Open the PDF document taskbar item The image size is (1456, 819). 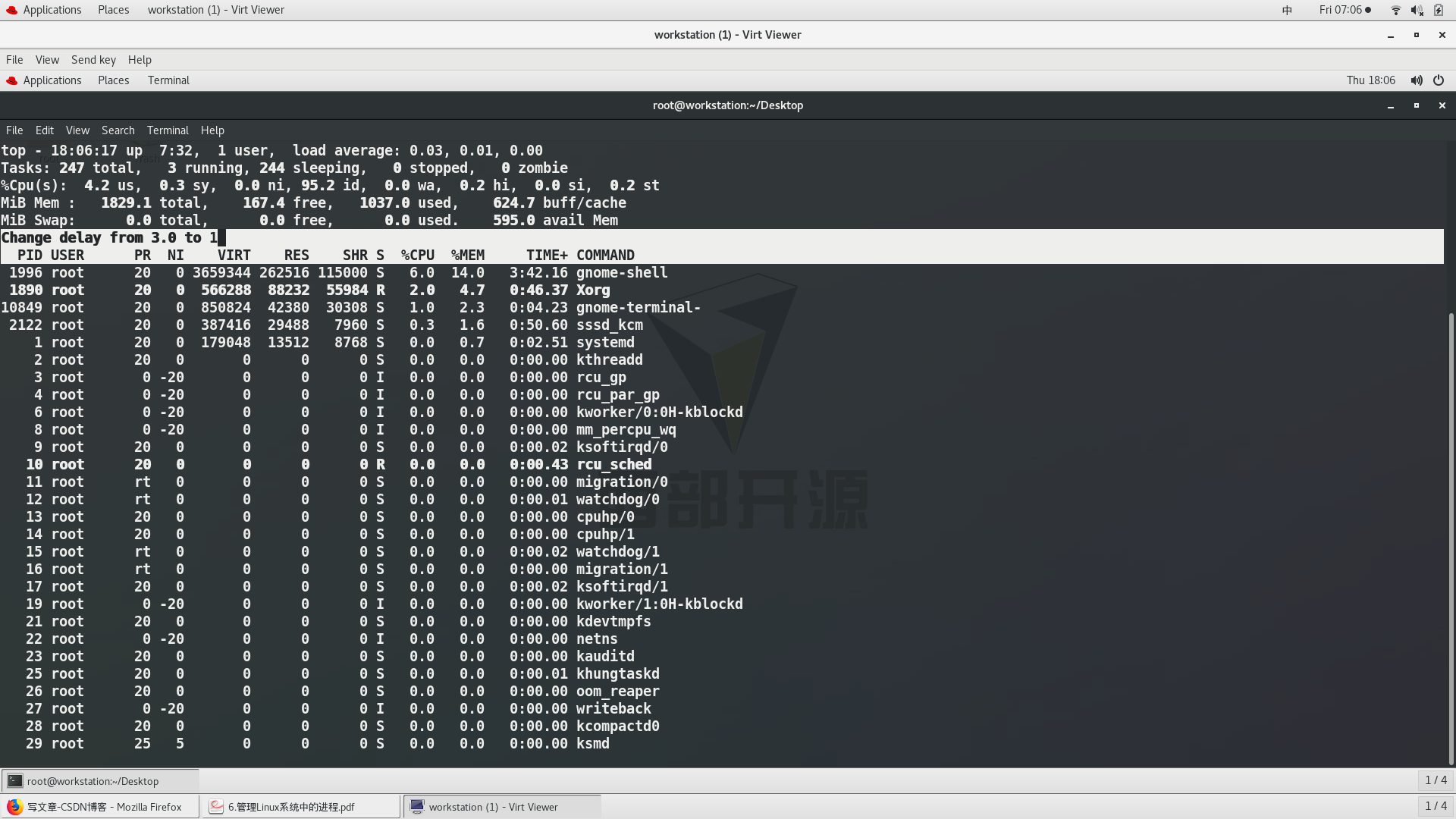[x=301, y=807]
